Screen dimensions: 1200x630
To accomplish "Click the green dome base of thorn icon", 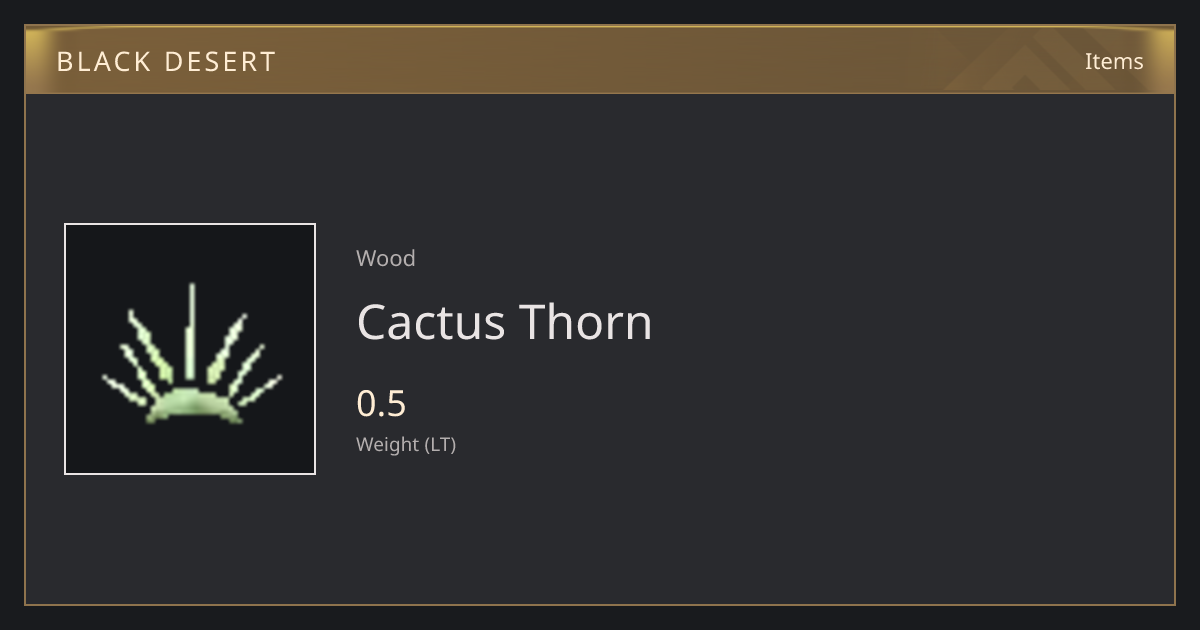I will 192,405.
